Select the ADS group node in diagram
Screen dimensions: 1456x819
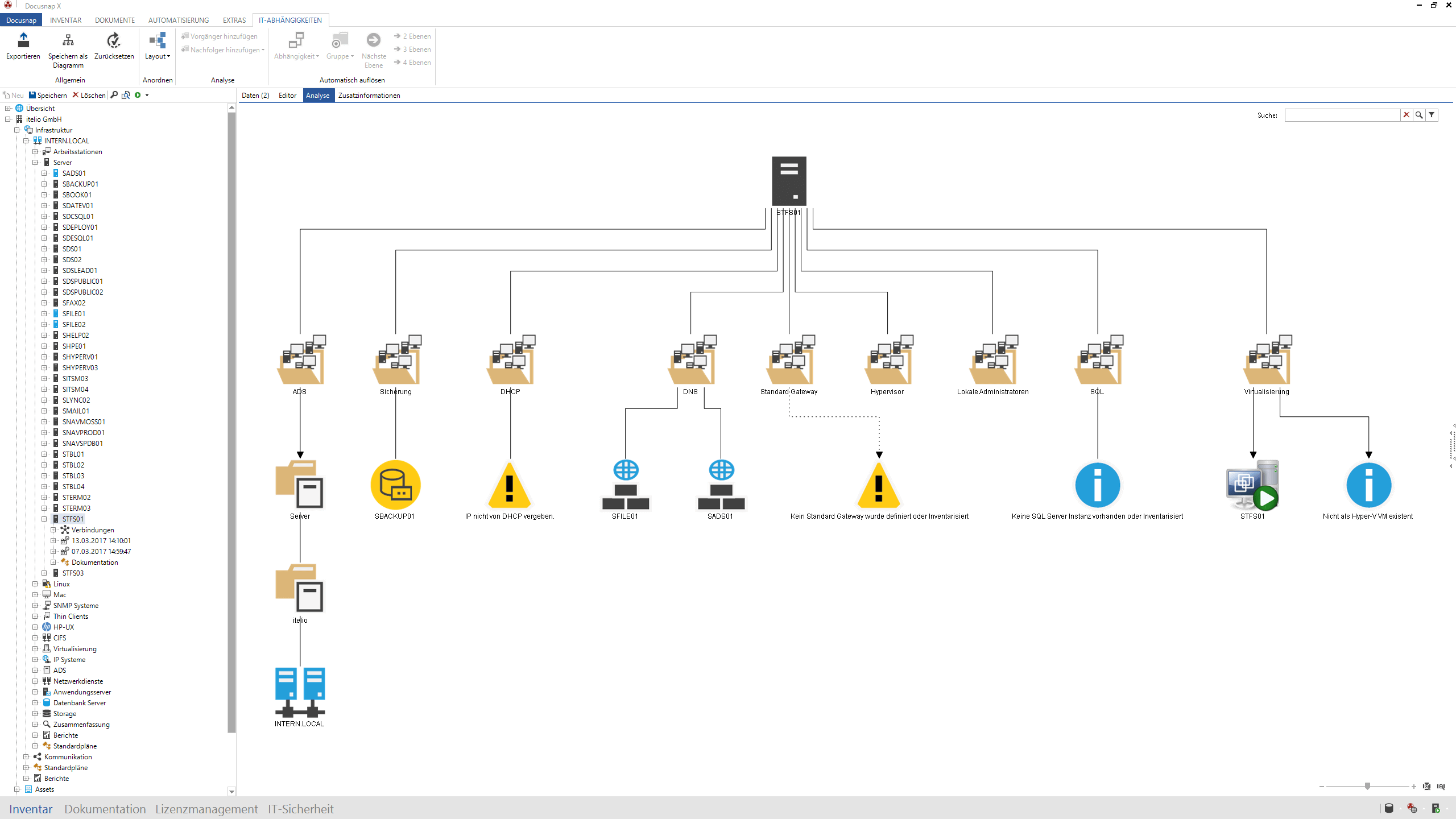(x=301, y=359)
